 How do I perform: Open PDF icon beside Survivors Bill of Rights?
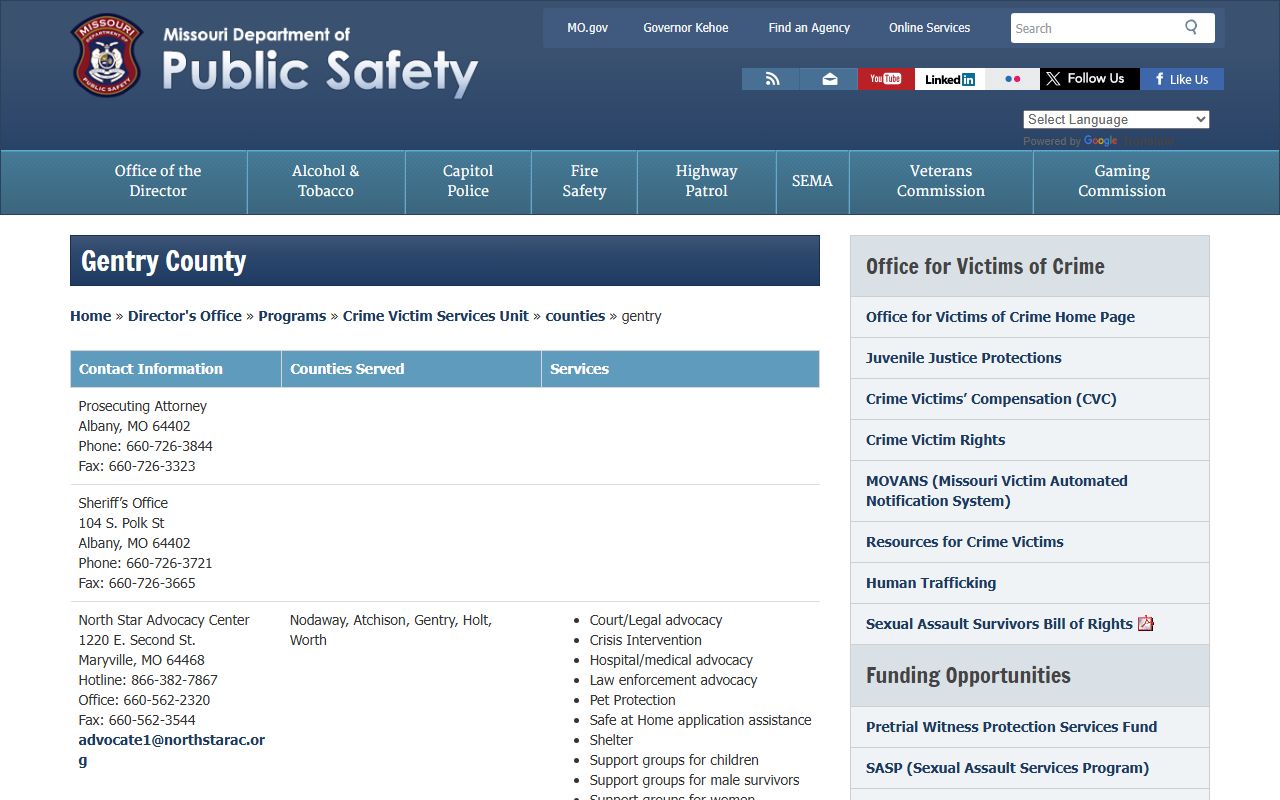point(1146,623)
